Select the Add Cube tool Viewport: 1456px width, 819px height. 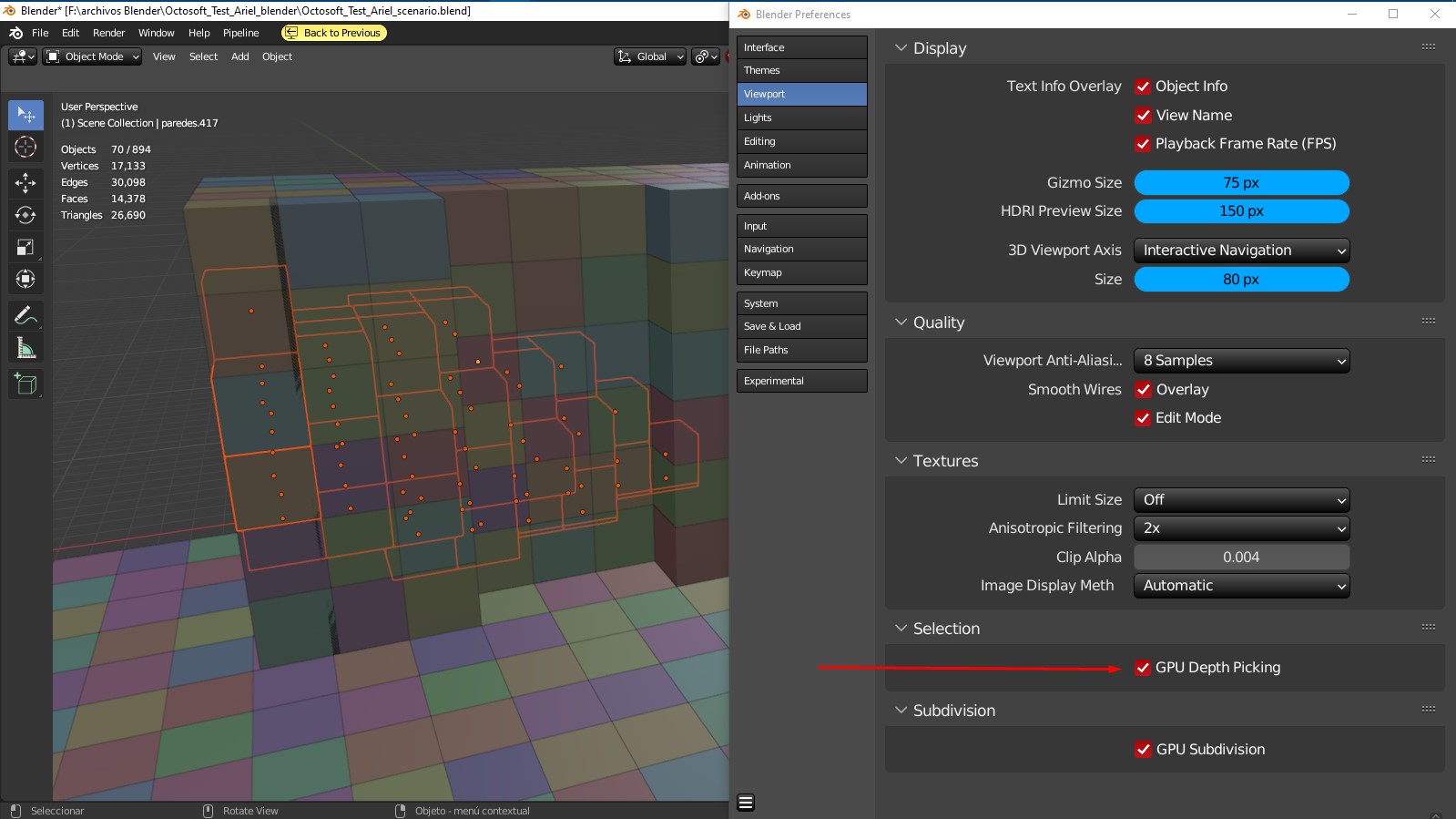(25, 384)
